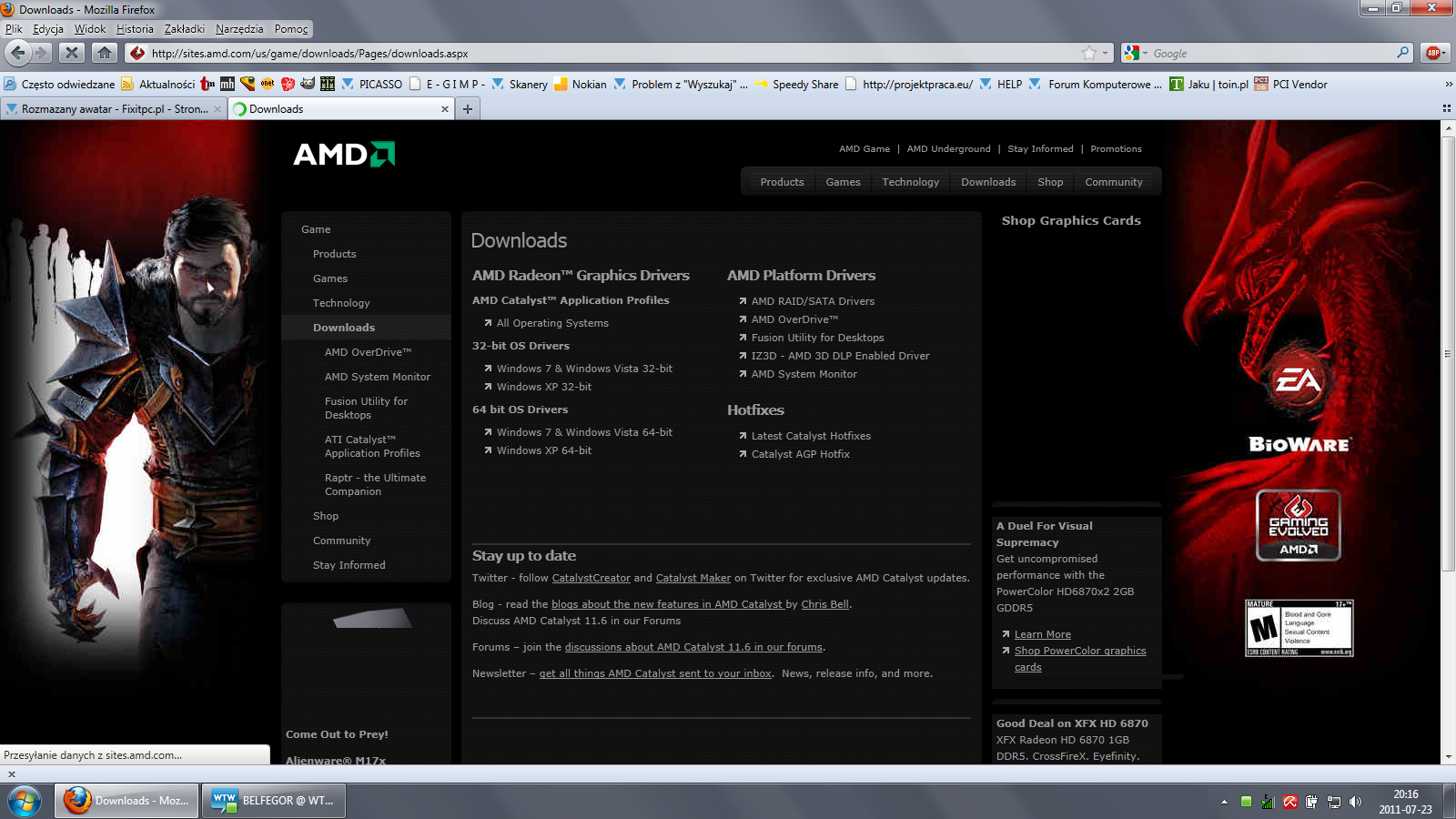Image resolution: width=1456 pixels, height=819 pixels.
Task: Open the Historia menu
Action: point(135,29)
